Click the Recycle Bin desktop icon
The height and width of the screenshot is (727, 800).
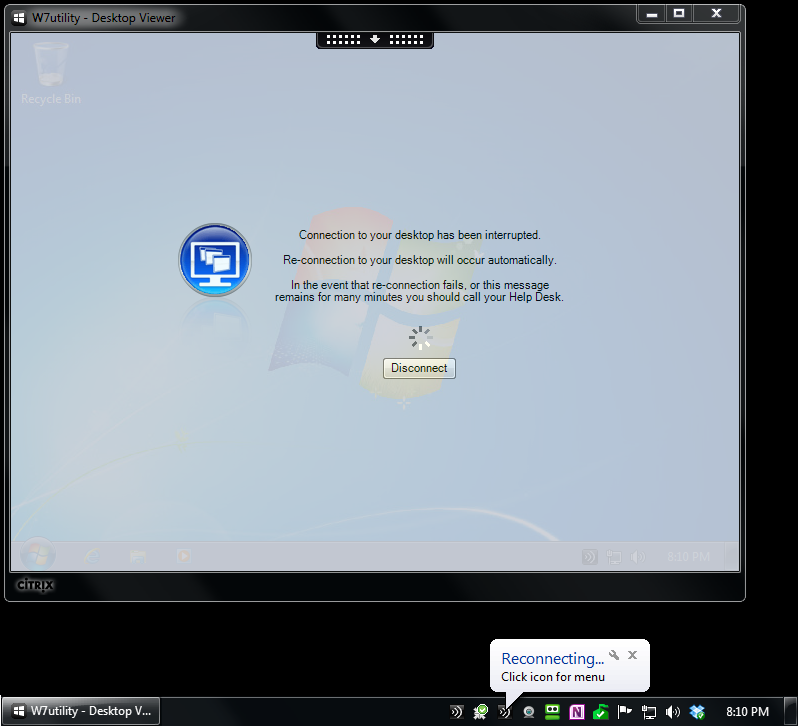[50, 72]
